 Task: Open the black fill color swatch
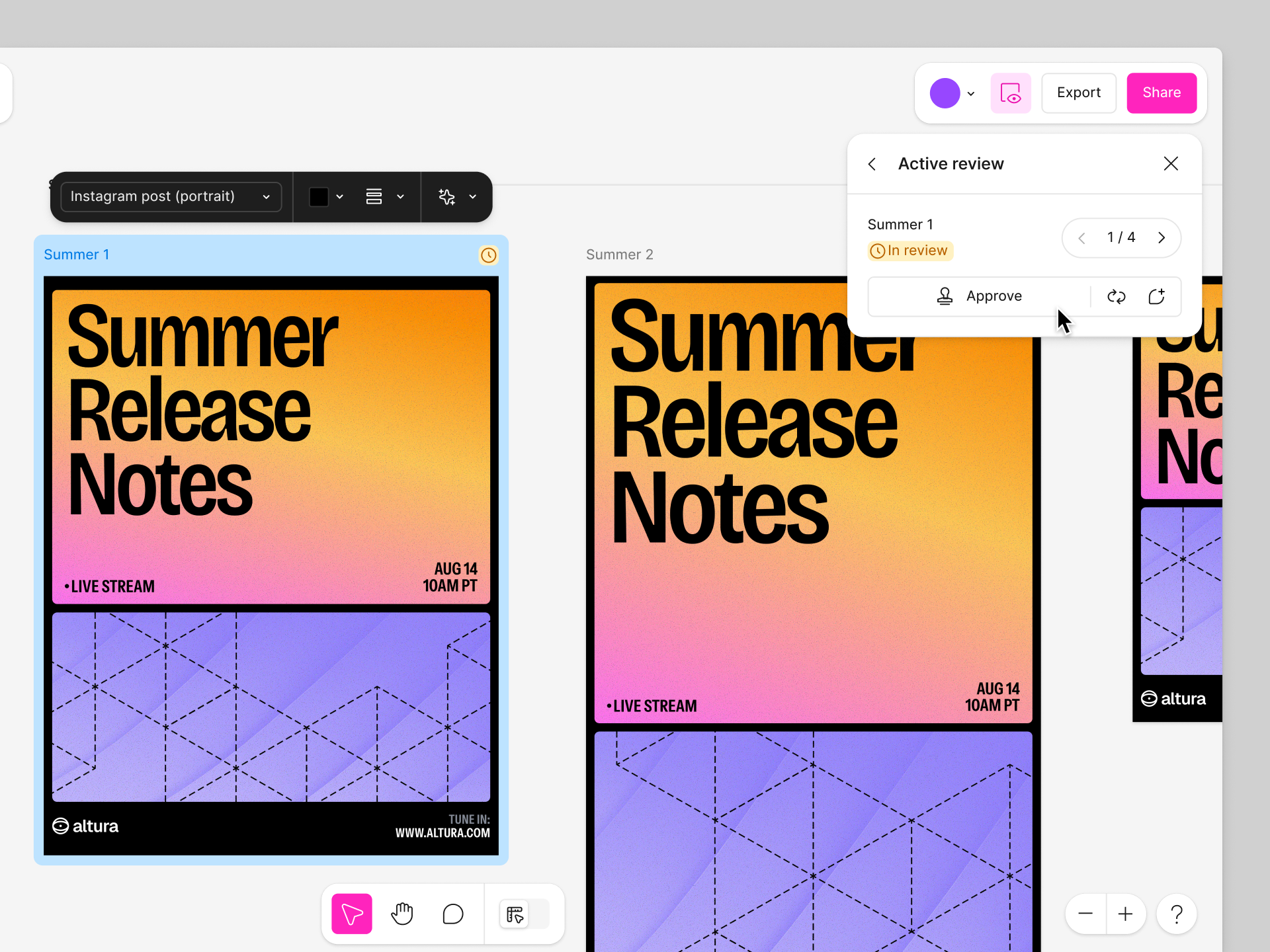coord(319,197)
